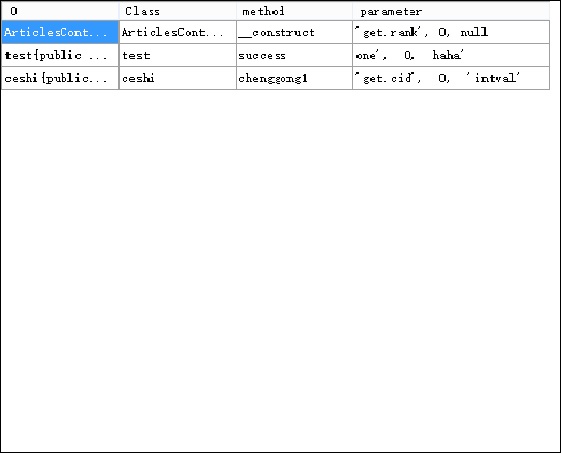Select the 'get.cid', 0, 'intval' parameter cell
The image size is (561, 453).
[x=451, y=78]
